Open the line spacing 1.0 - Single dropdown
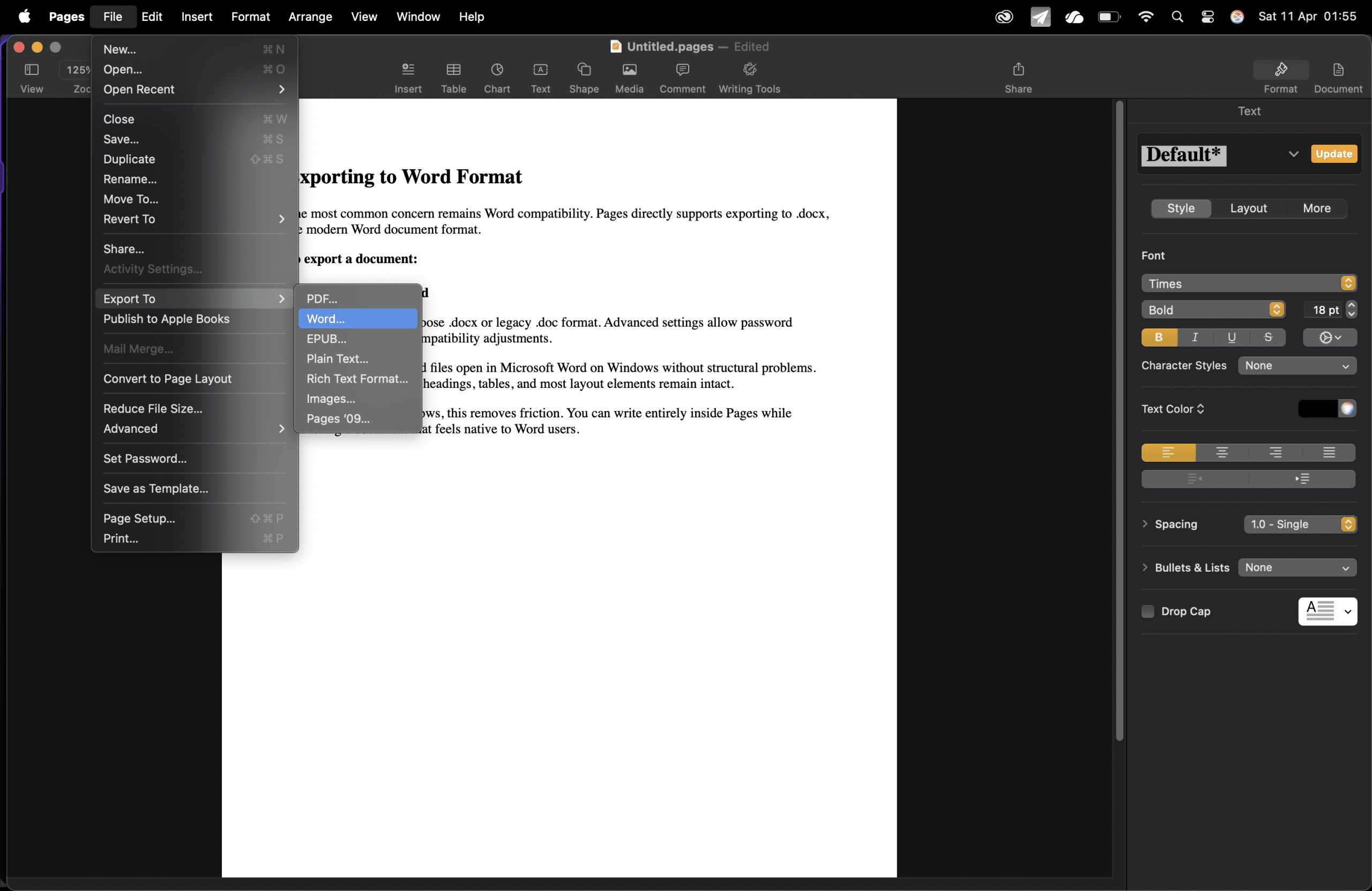Image resolution: width=1372 pixels, height=891 pixels. pos(1300,525)
